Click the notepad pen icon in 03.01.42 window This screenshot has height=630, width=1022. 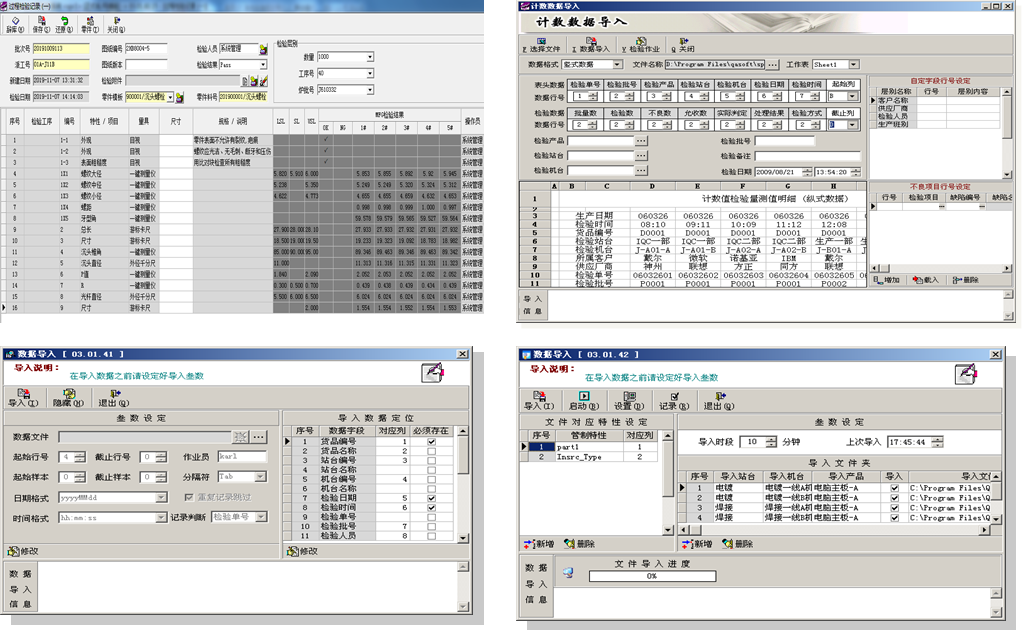point(966,374)
